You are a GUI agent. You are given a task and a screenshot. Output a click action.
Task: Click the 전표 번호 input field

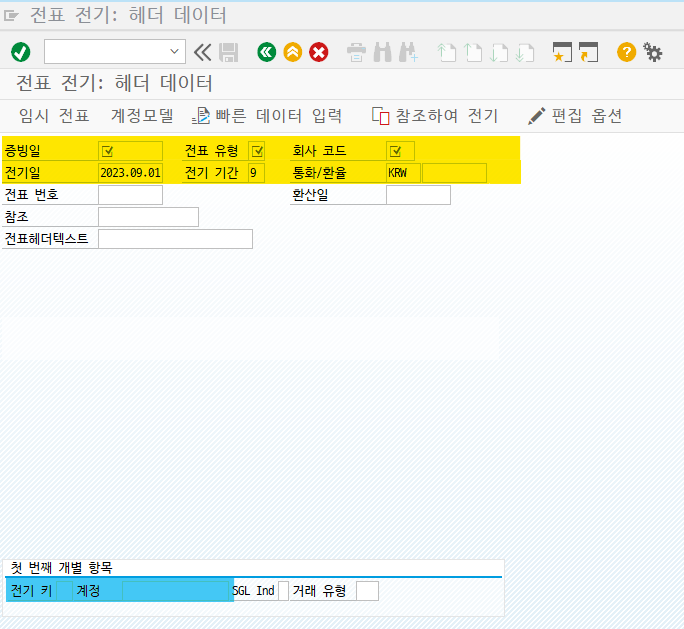(x=130, y=195)
